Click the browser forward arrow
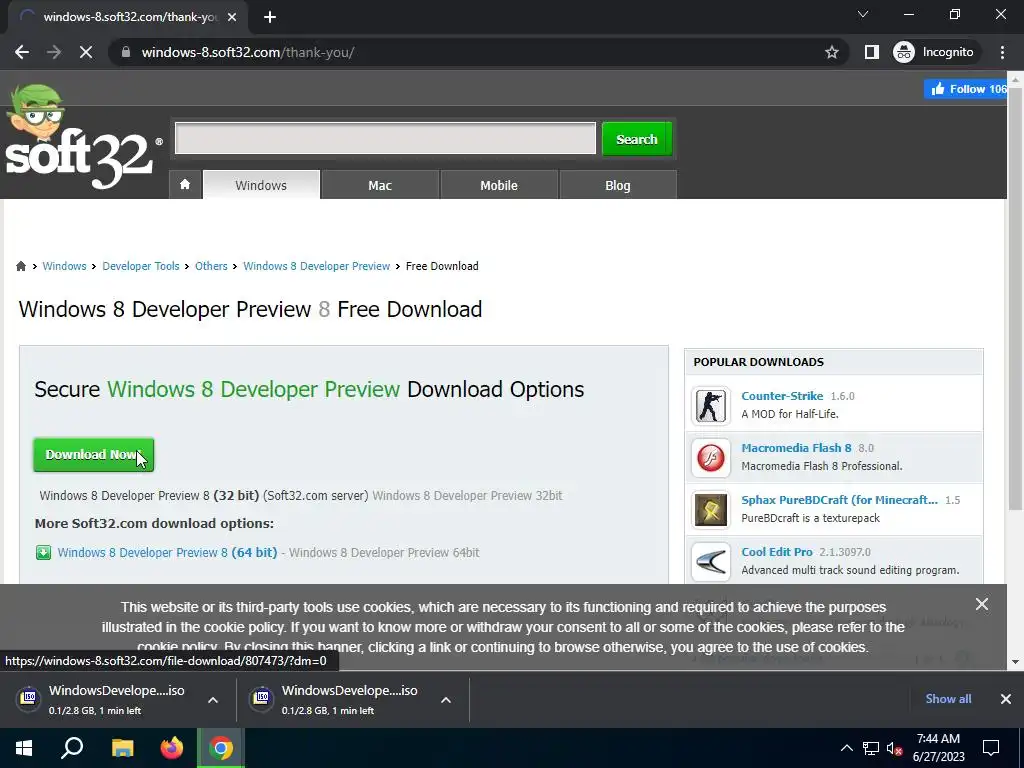1024x768 pixels. (54, 52)
